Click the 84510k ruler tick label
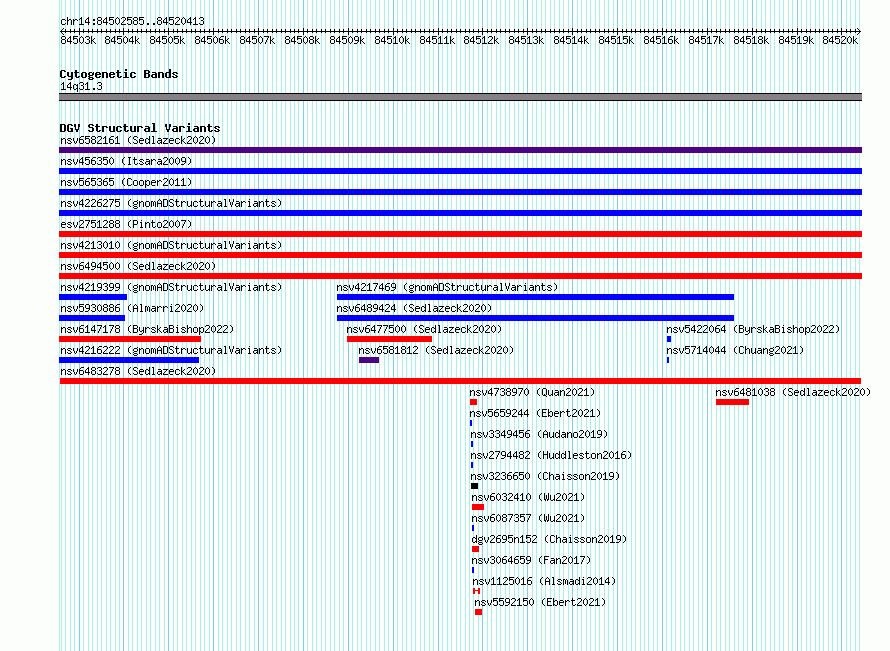Screen dimensions: 890x651 (392, 40)
